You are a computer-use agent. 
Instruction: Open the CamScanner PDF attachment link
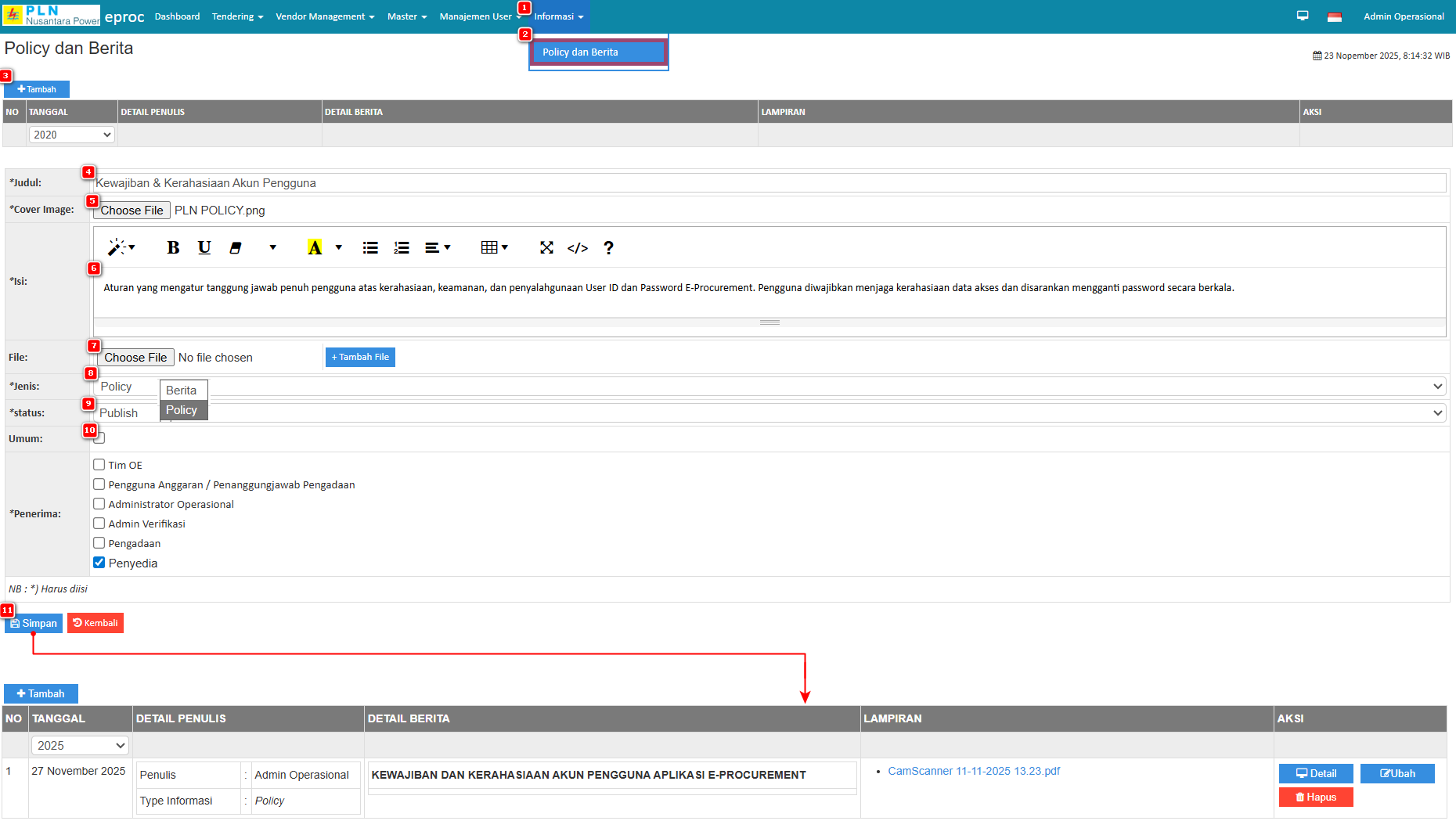974,772
